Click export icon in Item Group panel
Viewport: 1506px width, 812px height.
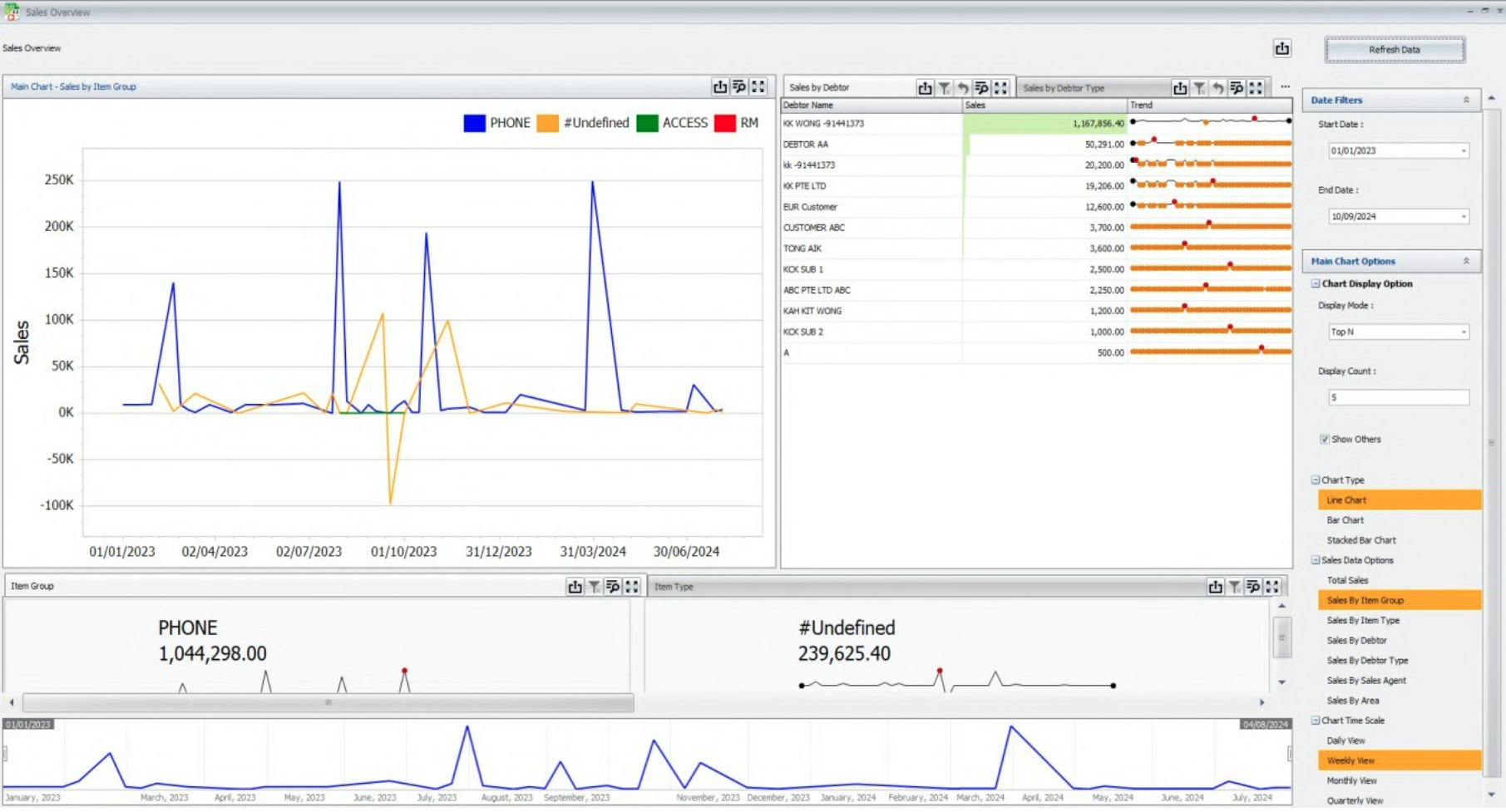click(575, 587)
